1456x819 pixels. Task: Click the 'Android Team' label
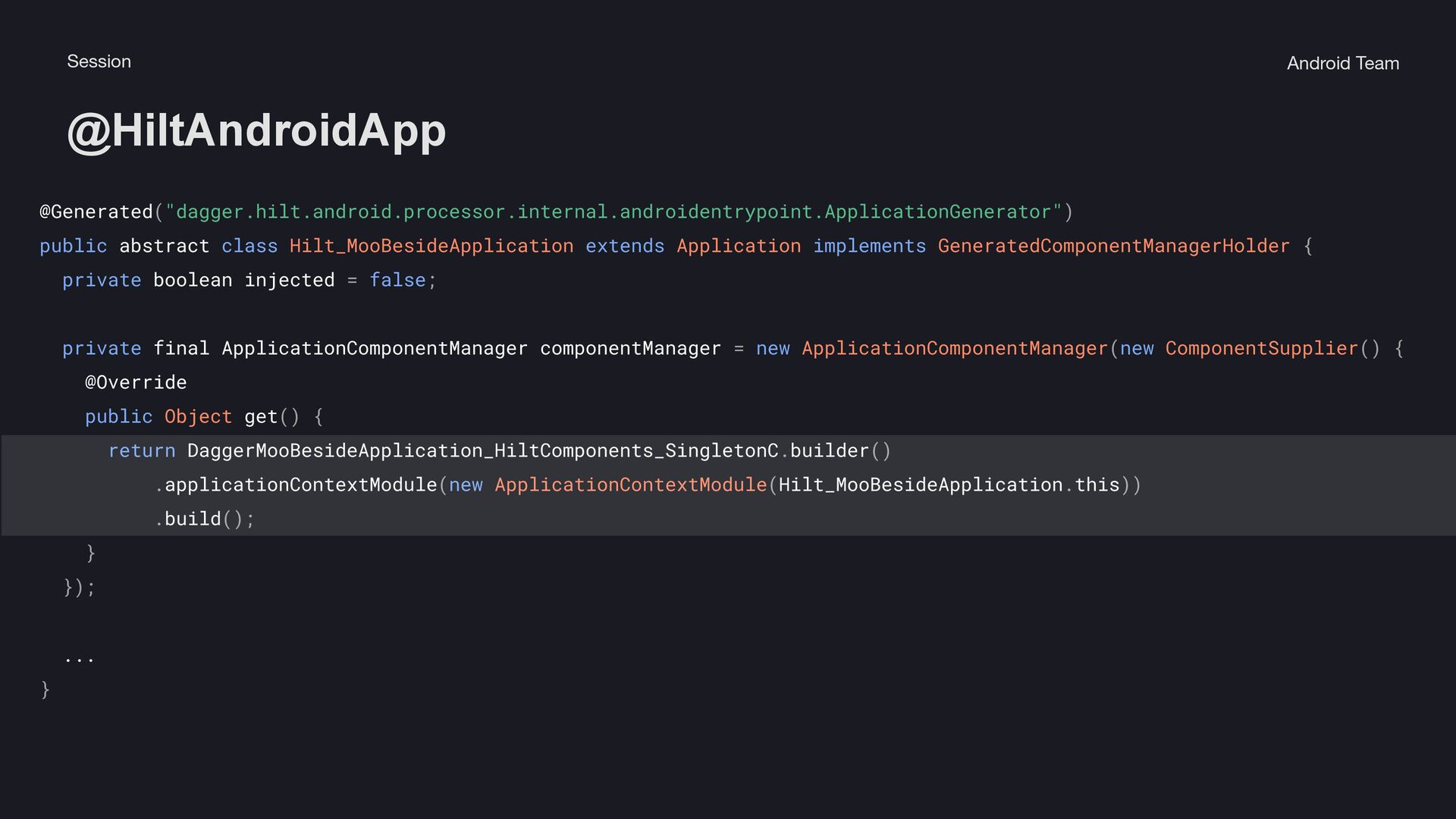1342,64
